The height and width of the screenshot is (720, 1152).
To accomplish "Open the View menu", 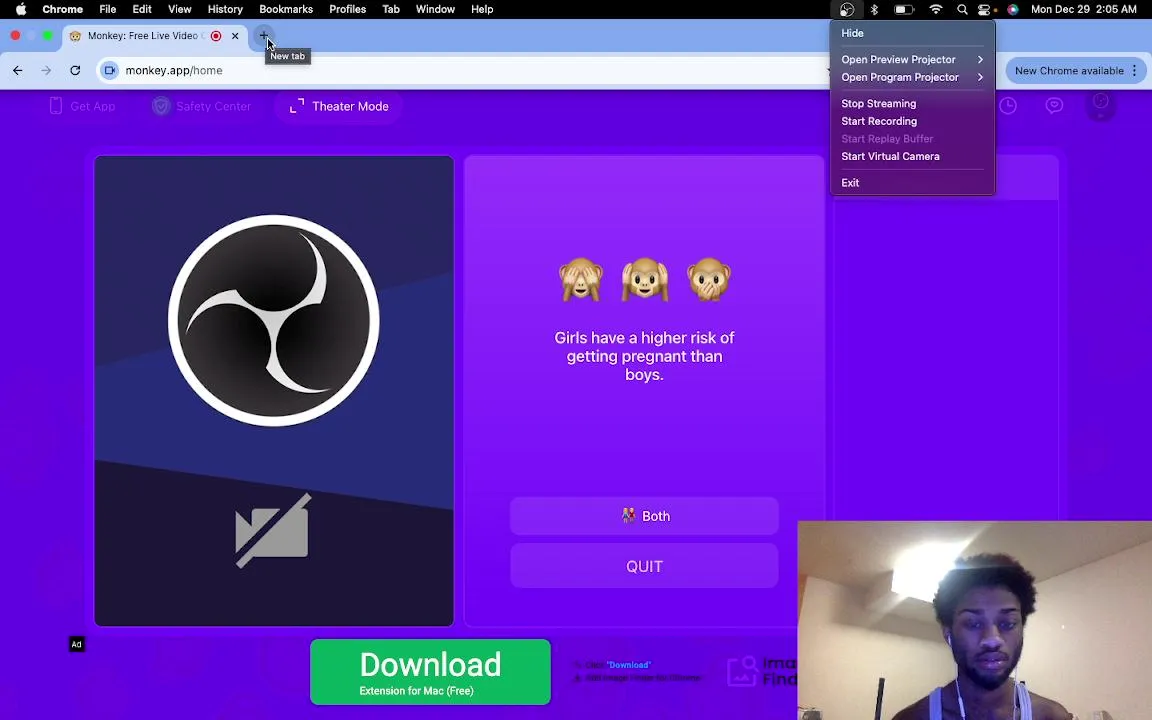I will pos(179,10).
